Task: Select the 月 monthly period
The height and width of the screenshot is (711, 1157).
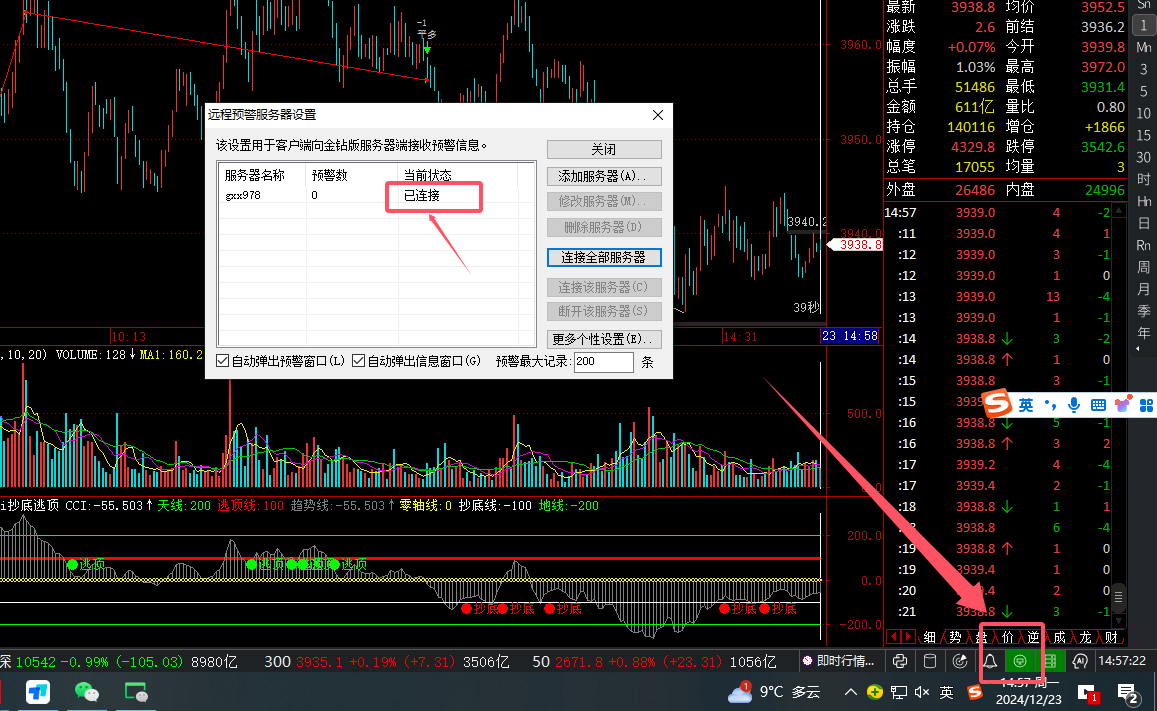Action: click(x=1144, y=289)
